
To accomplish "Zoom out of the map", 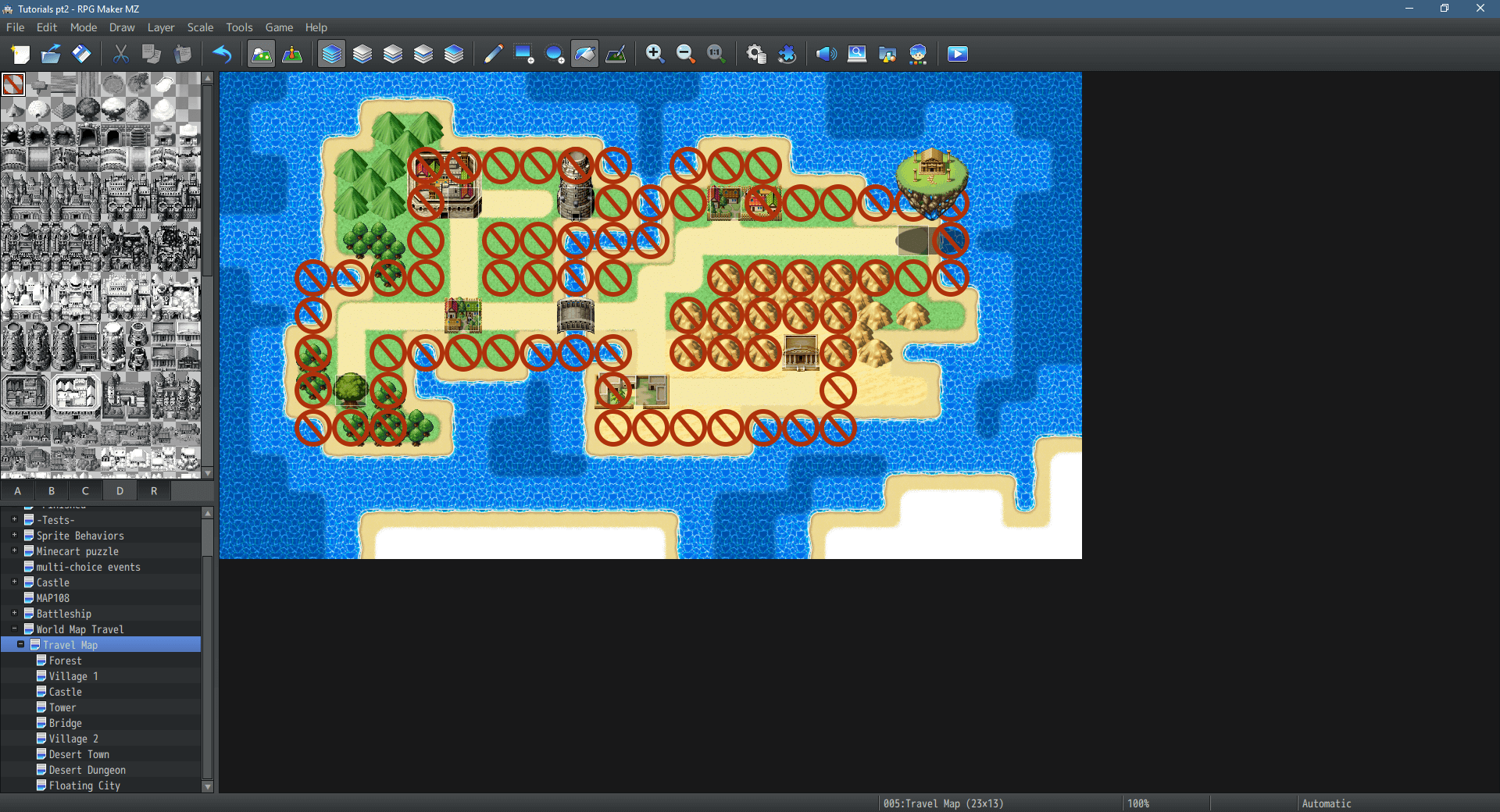I will (x=685, y=54).
